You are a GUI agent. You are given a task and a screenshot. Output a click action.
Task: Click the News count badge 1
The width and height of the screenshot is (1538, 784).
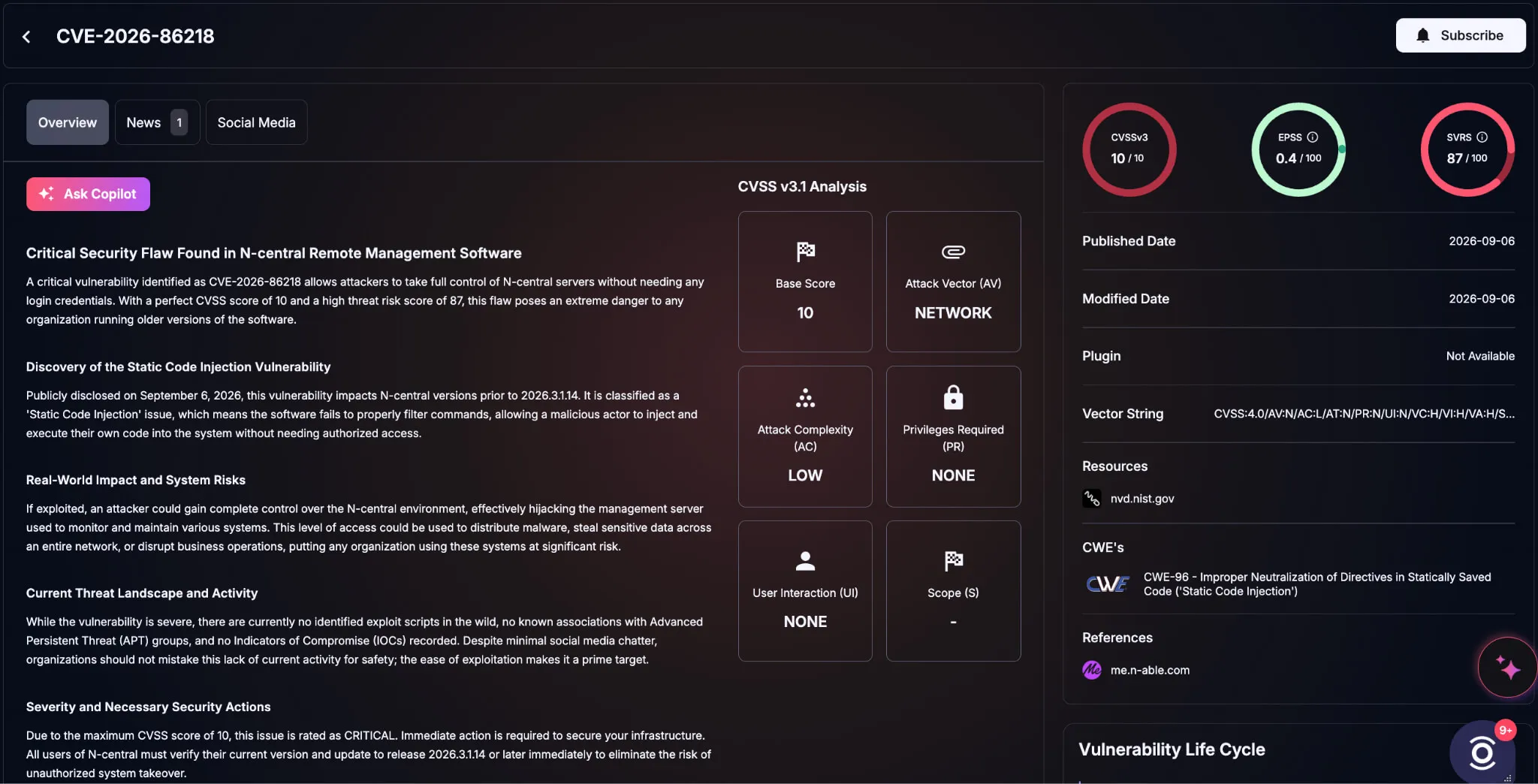(179, 122)
